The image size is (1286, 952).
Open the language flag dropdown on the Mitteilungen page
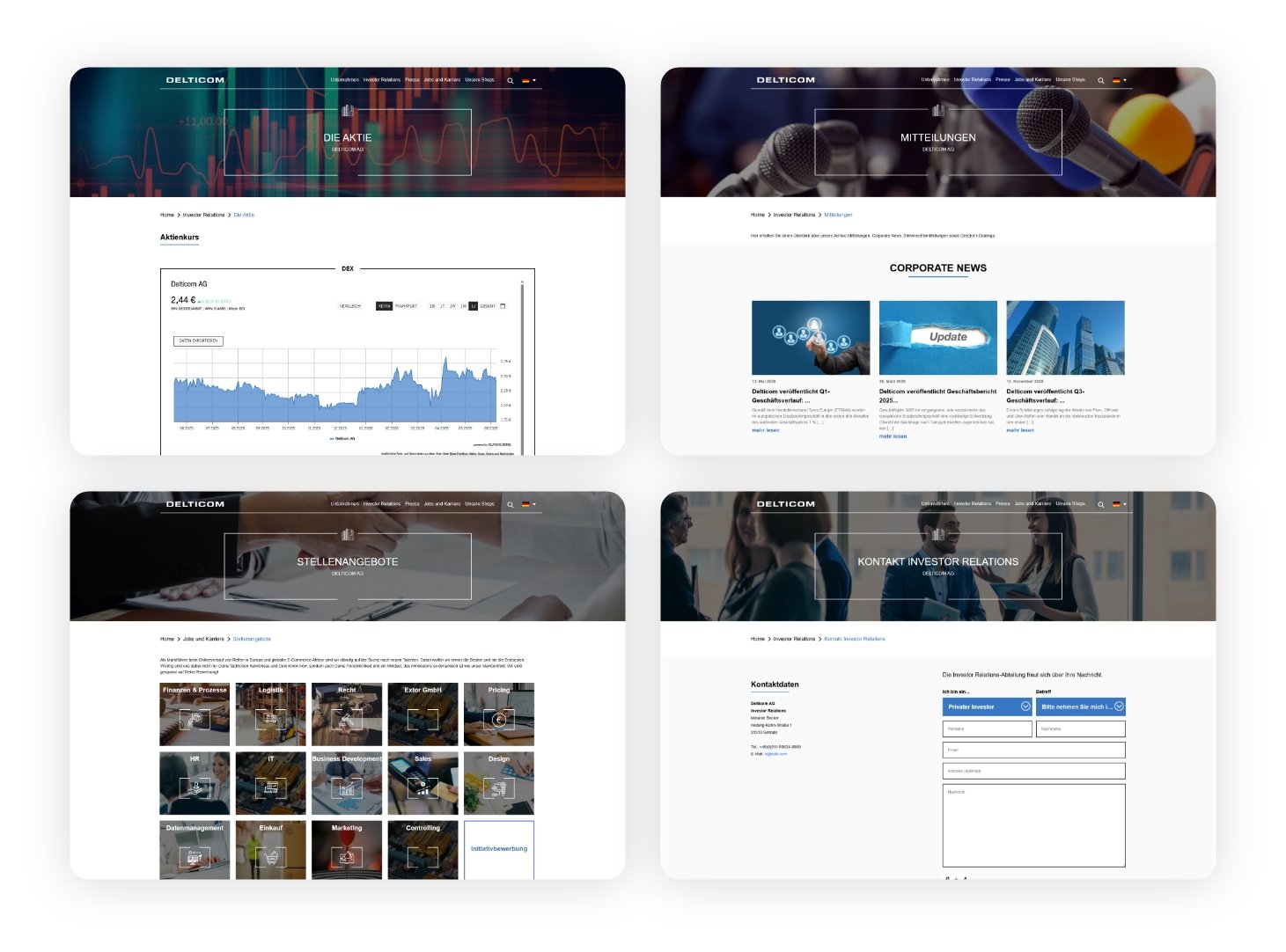click(x=1119, y=80)
